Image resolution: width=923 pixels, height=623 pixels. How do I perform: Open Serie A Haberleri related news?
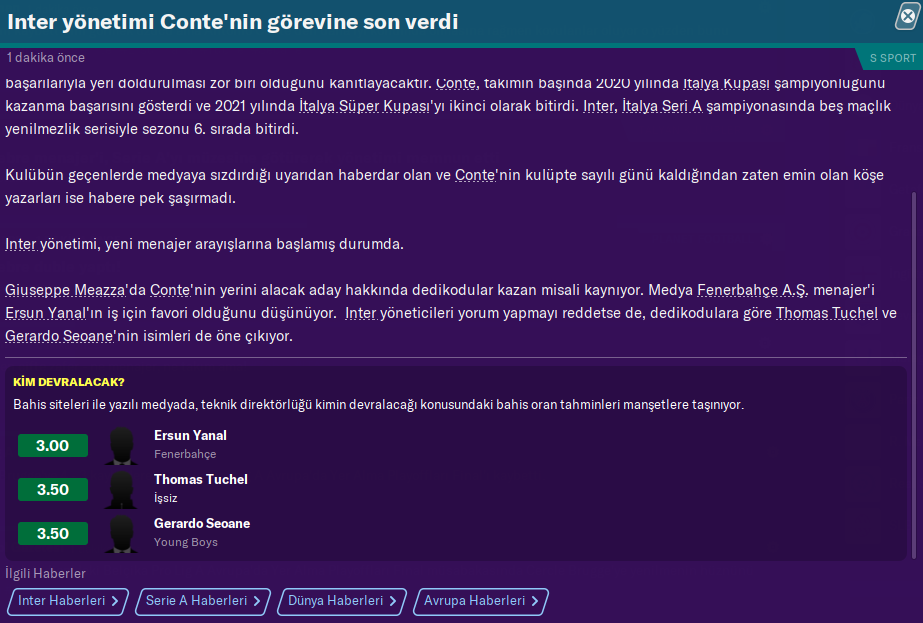click(x=203, y=601)
